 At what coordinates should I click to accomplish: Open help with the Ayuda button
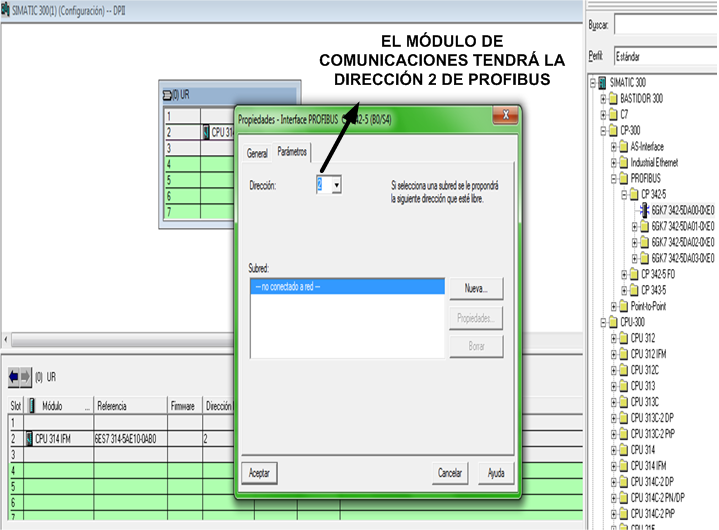496,473
